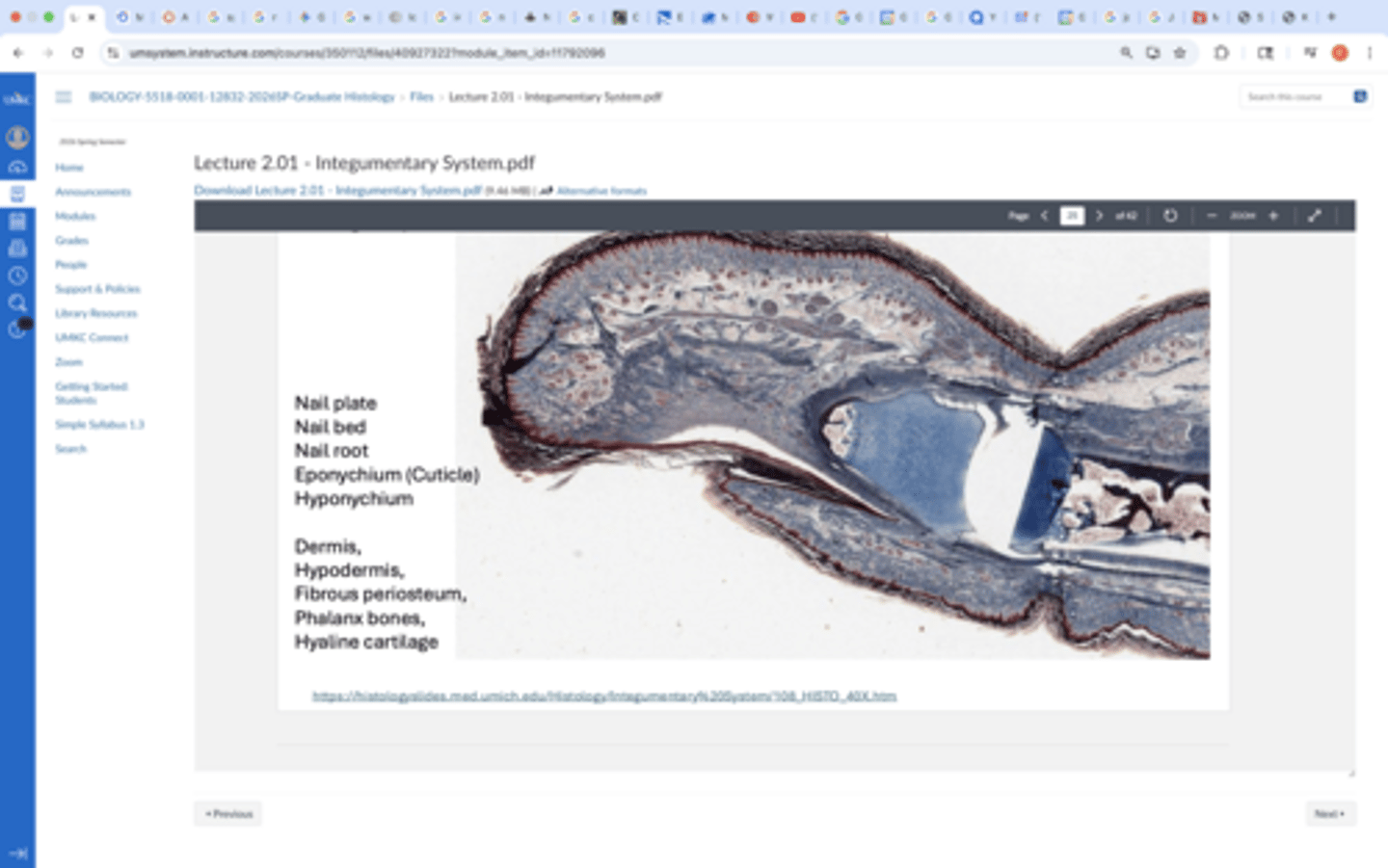Open Search in course navigation

(70, 449)
